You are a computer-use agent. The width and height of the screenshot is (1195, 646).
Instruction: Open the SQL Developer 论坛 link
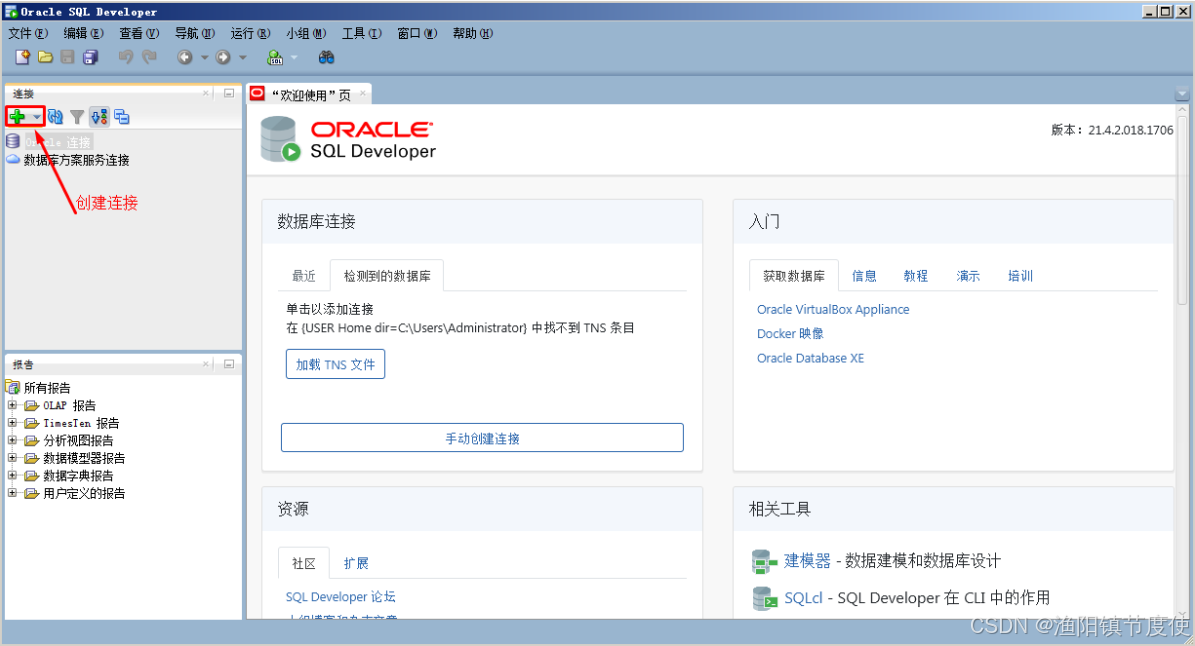tap(341, 596)
